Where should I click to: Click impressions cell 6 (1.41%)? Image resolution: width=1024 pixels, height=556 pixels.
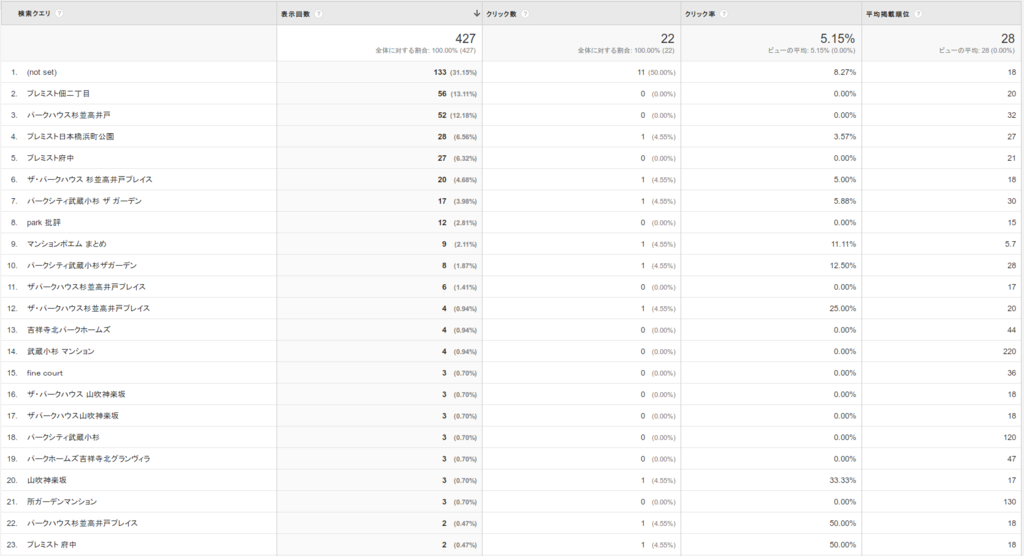[459, 287]
